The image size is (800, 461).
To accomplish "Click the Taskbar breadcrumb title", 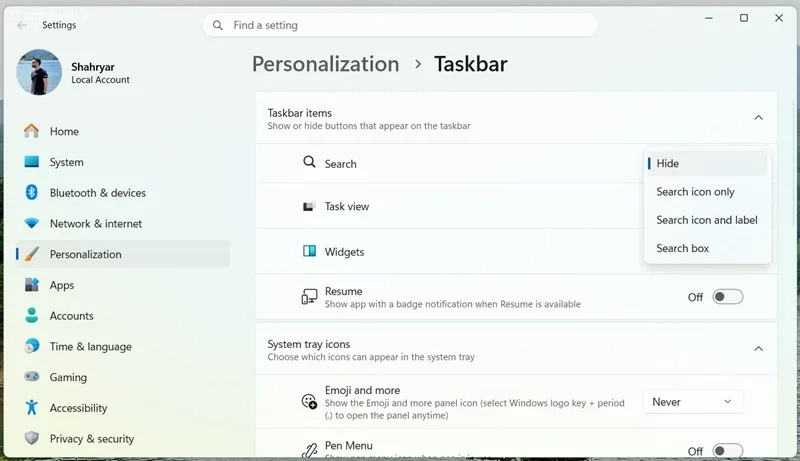I will [471, 64].
